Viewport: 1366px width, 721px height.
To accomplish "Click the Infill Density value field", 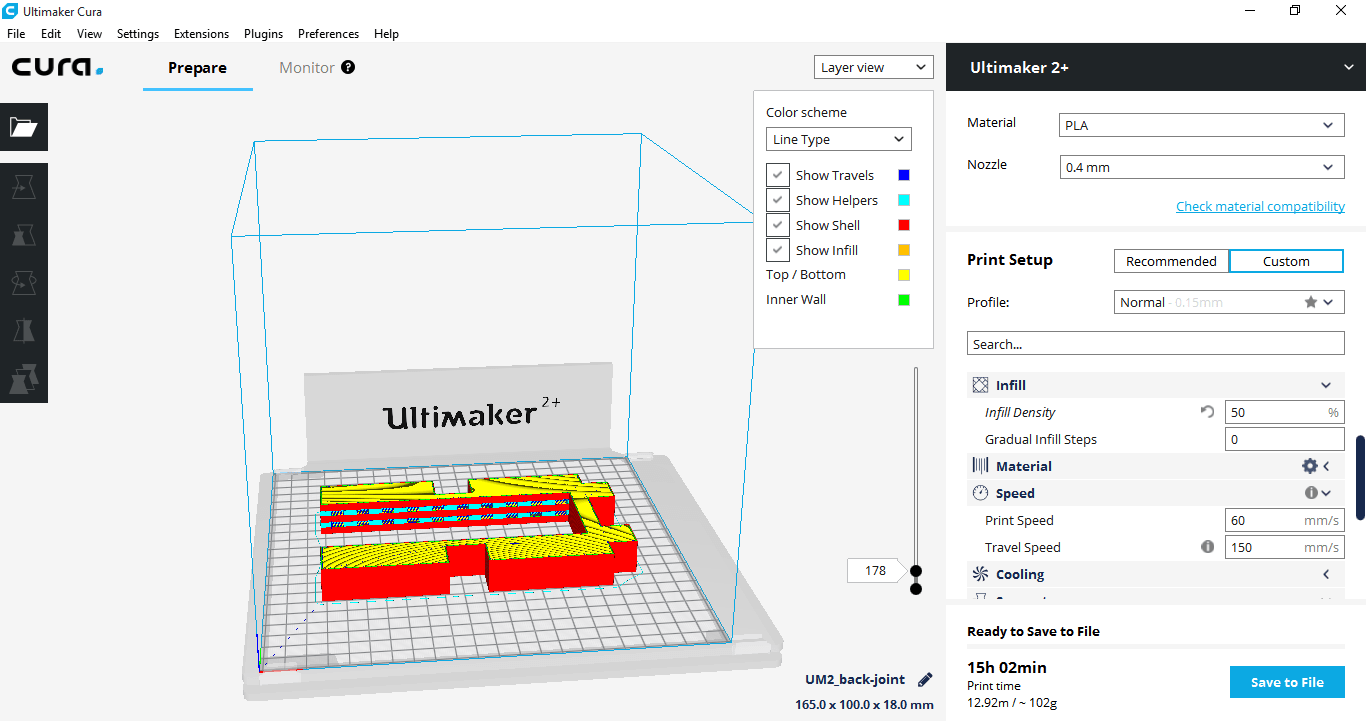I will click(x=1284, y=412).
